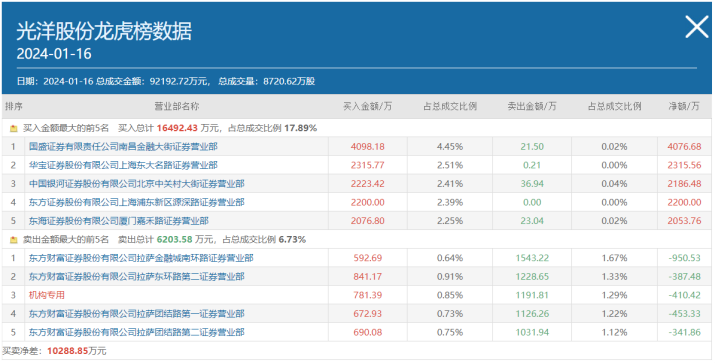Select net amount 2186.48
715x363 pixels.
pyautogui.click(x=684, y=184)
